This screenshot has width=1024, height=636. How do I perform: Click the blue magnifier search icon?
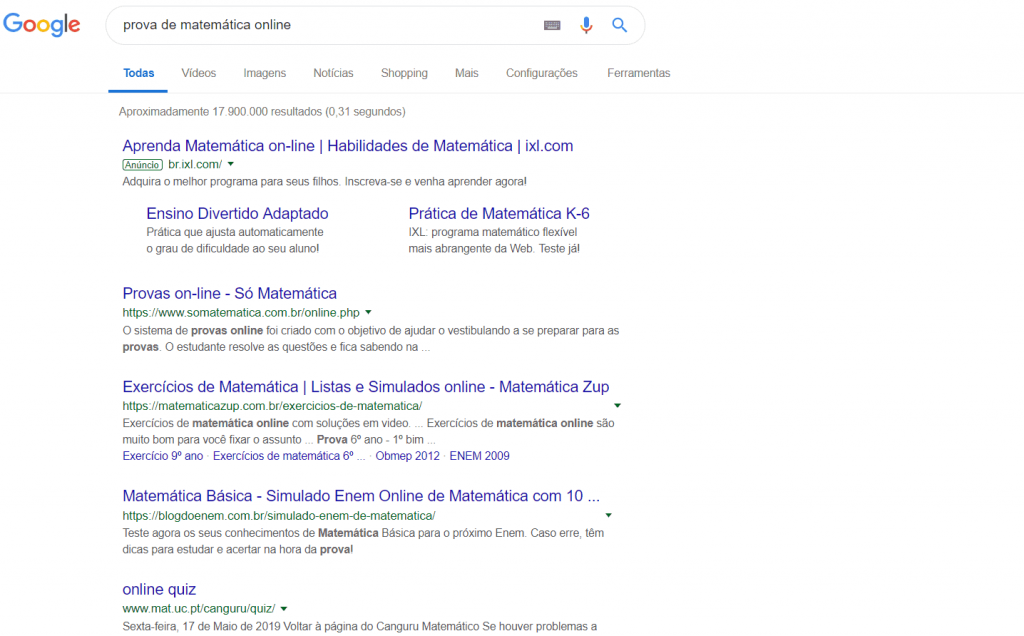pyautogui.click(x=619, y=25)
